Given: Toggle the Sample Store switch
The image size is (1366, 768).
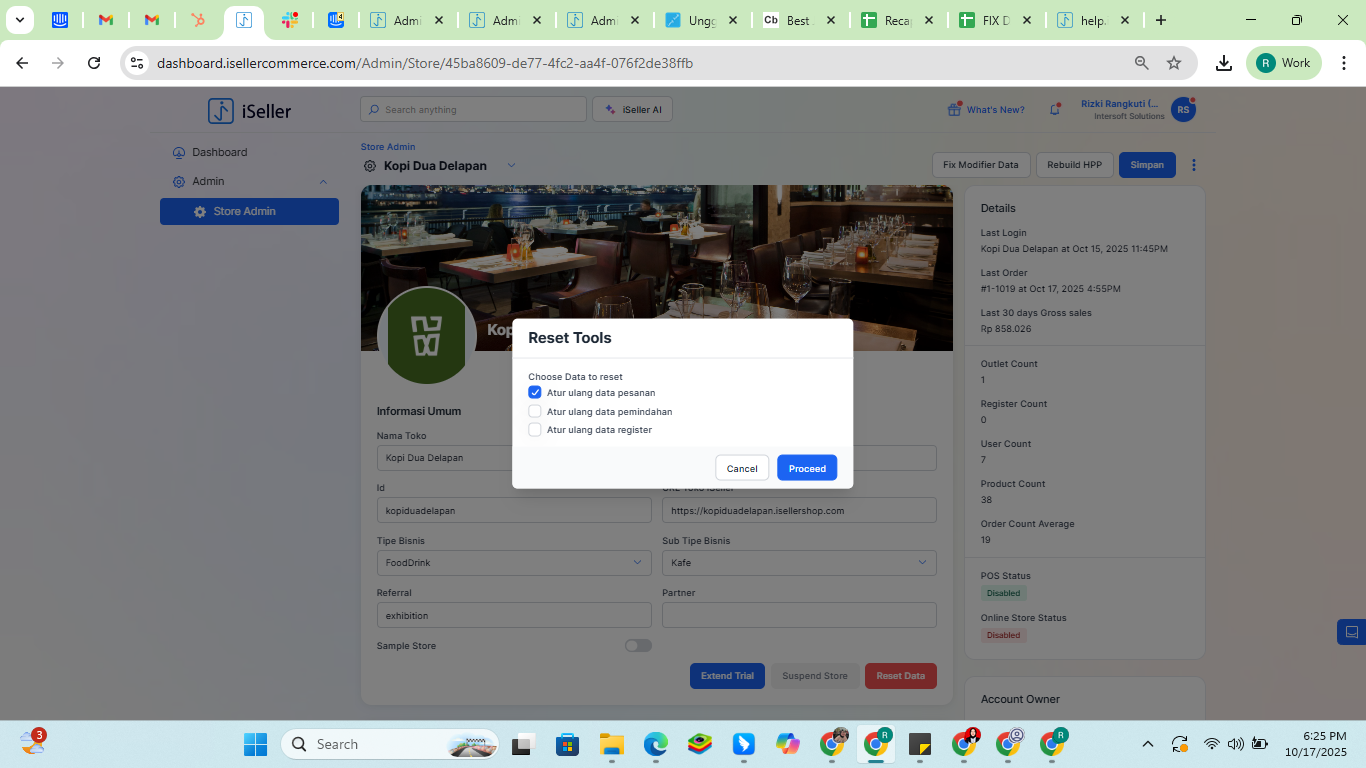Looking at the screenshot, I should click(x=638, y=646).
